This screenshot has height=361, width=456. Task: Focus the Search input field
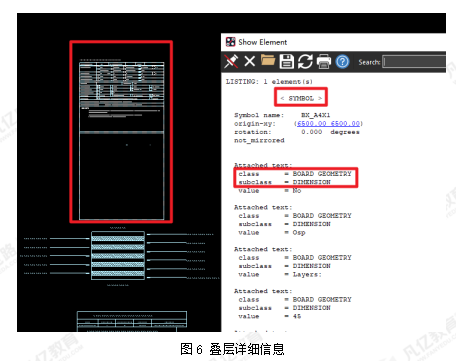pyautogui.click(x=414, y=62)
